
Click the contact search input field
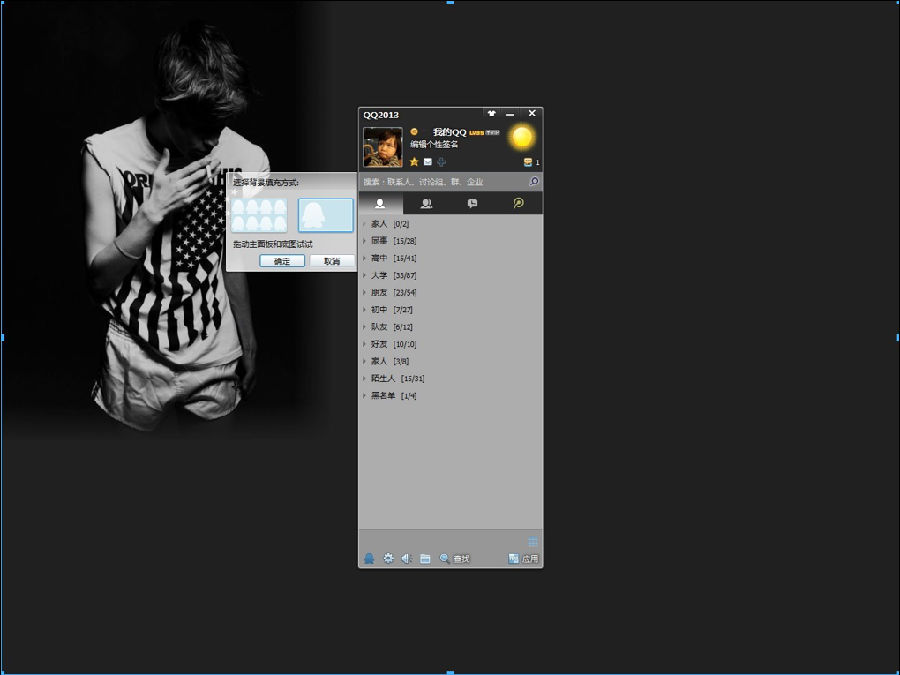tap(440, 182)
